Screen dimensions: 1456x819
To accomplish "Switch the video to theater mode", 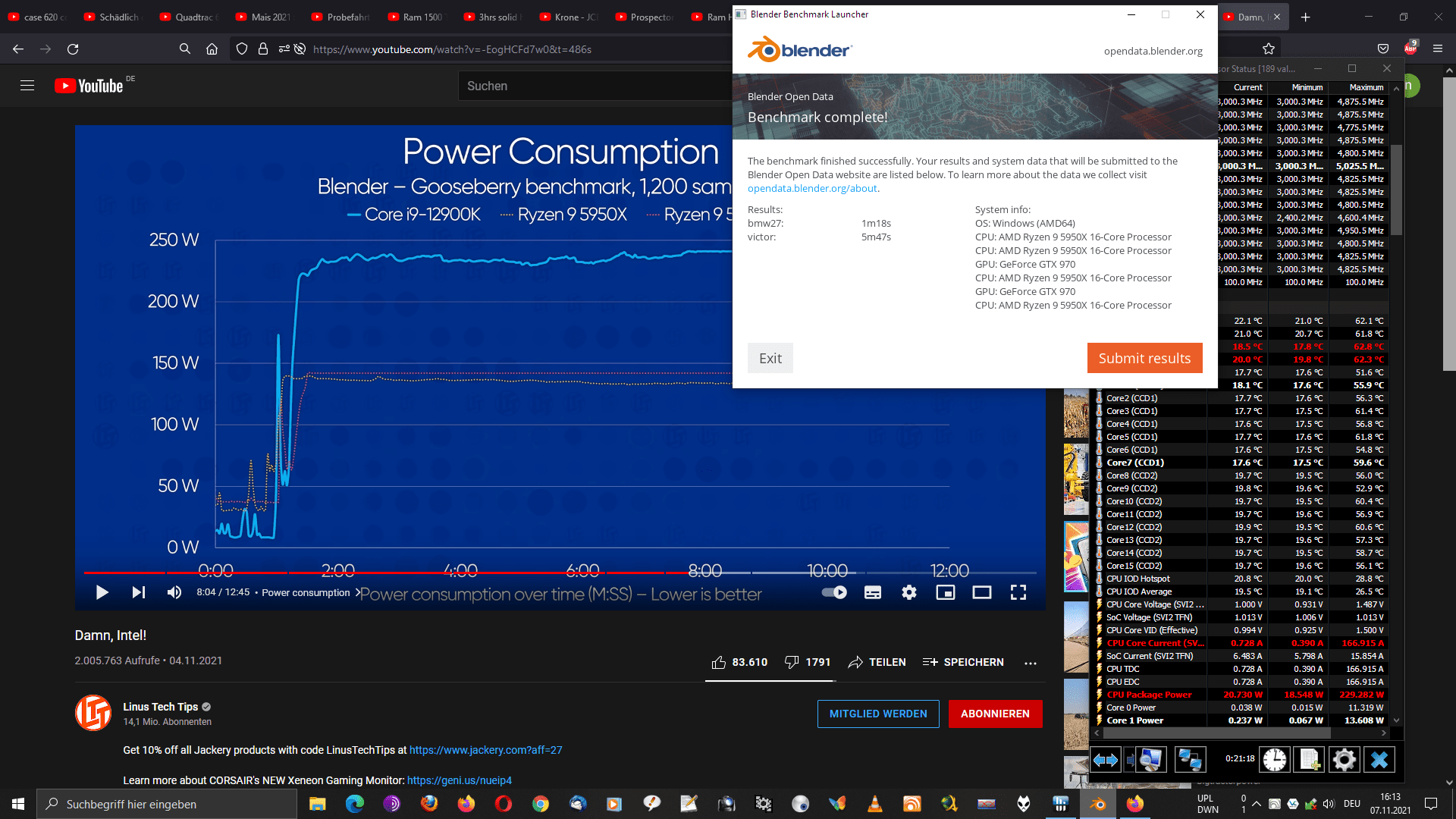I will click(x=981, y=592).
